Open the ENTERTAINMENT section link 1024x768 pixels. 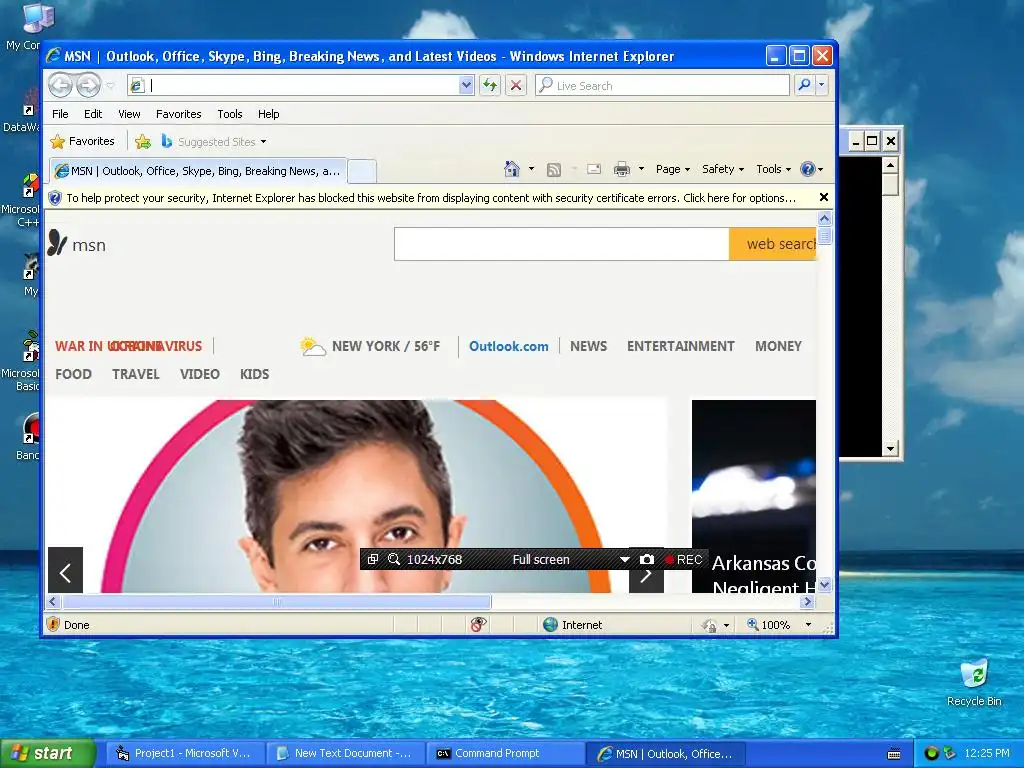tap(680, 346)
